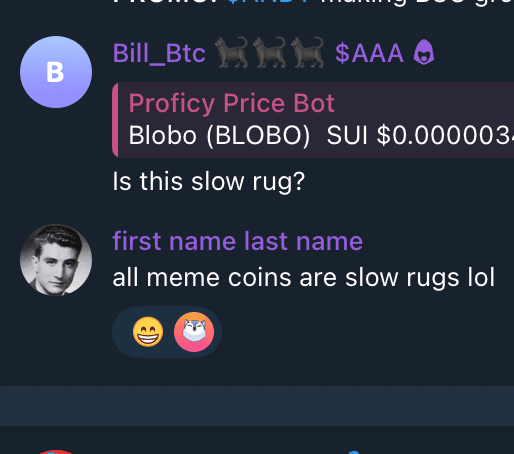Toggle the grinning face reaction
The image size is (514, 454).
(x=148, y=332)
